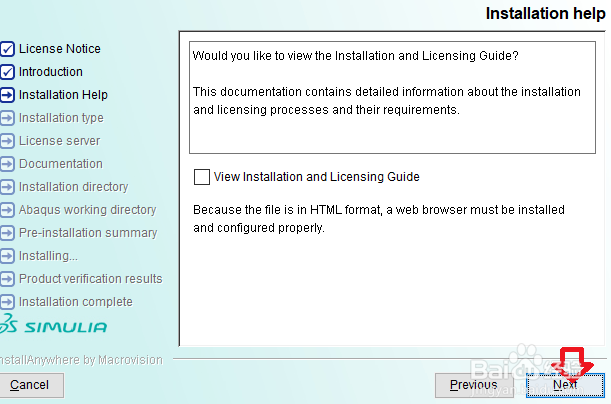Screen dimensions: 611x404
Task: Click the Pre-installation summary arrow icon
Action: point(8,233)
